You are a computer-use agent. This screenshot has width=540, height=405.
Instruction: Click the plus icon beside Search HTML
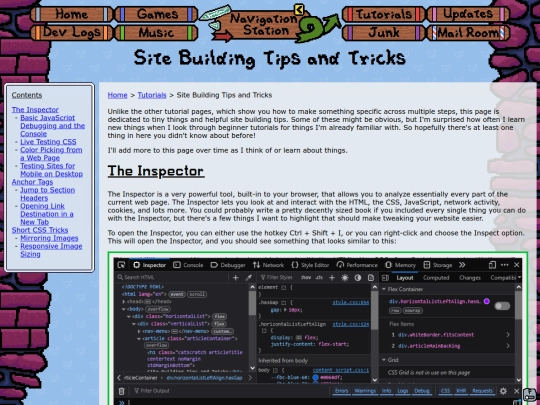(x=236, y=278)
